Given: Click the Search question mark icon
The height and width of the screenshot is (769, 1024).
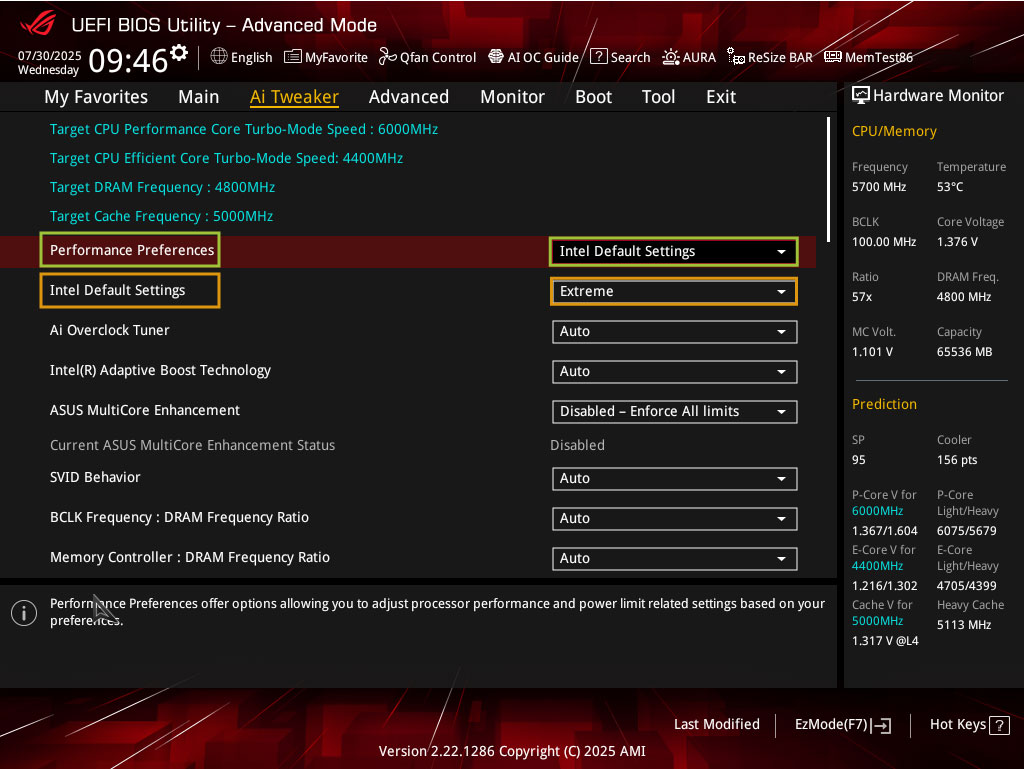Looking at the screenshot, I should (x=598, y=57).
